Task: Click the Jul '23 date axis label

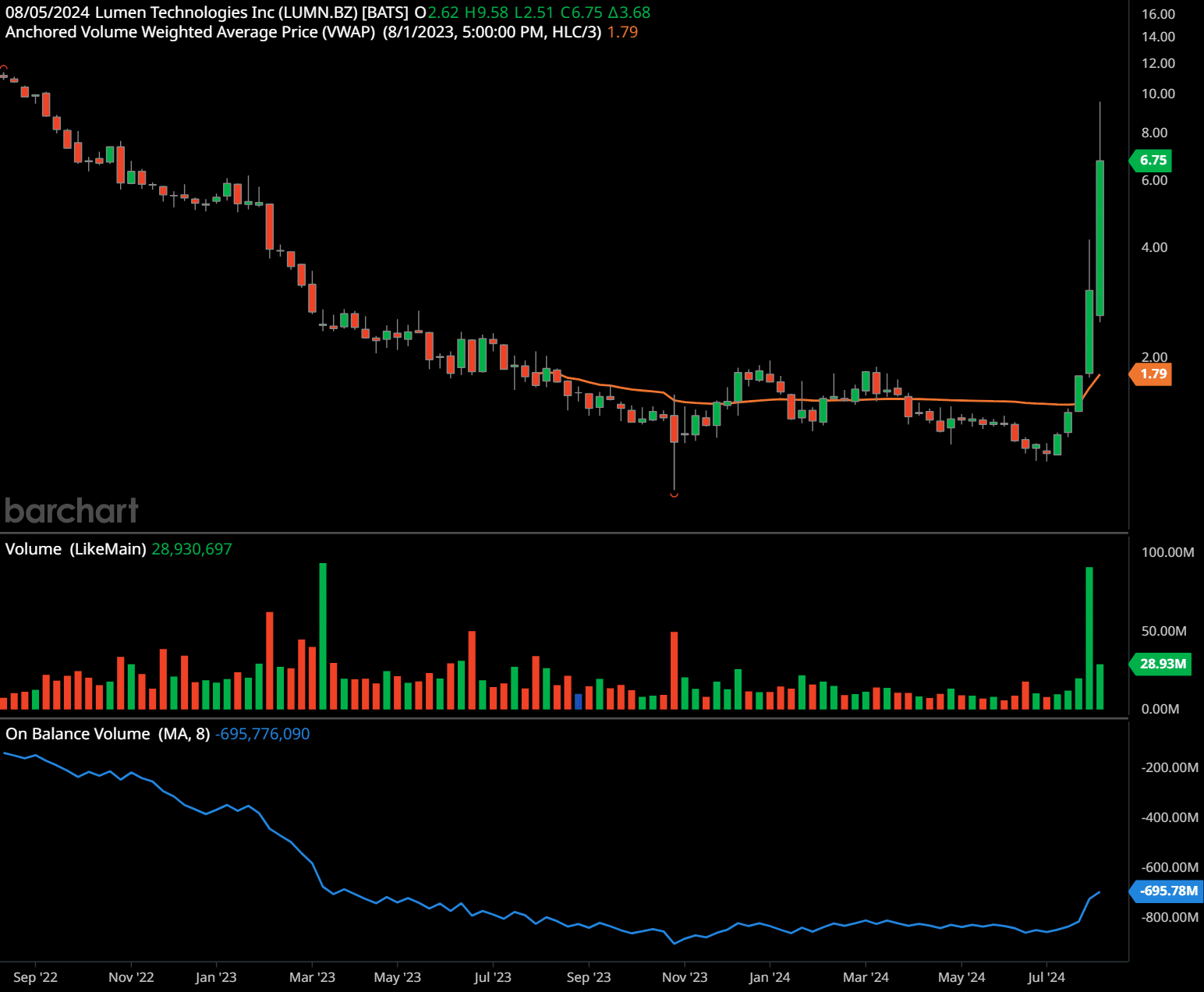Action: pos(493,977)
